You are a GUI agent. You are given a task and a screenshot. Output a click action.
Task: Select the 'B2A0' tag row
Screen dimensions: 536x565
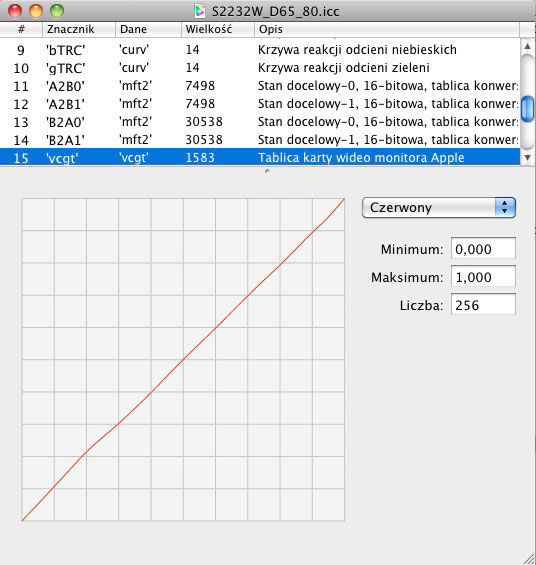coord(260,122)
